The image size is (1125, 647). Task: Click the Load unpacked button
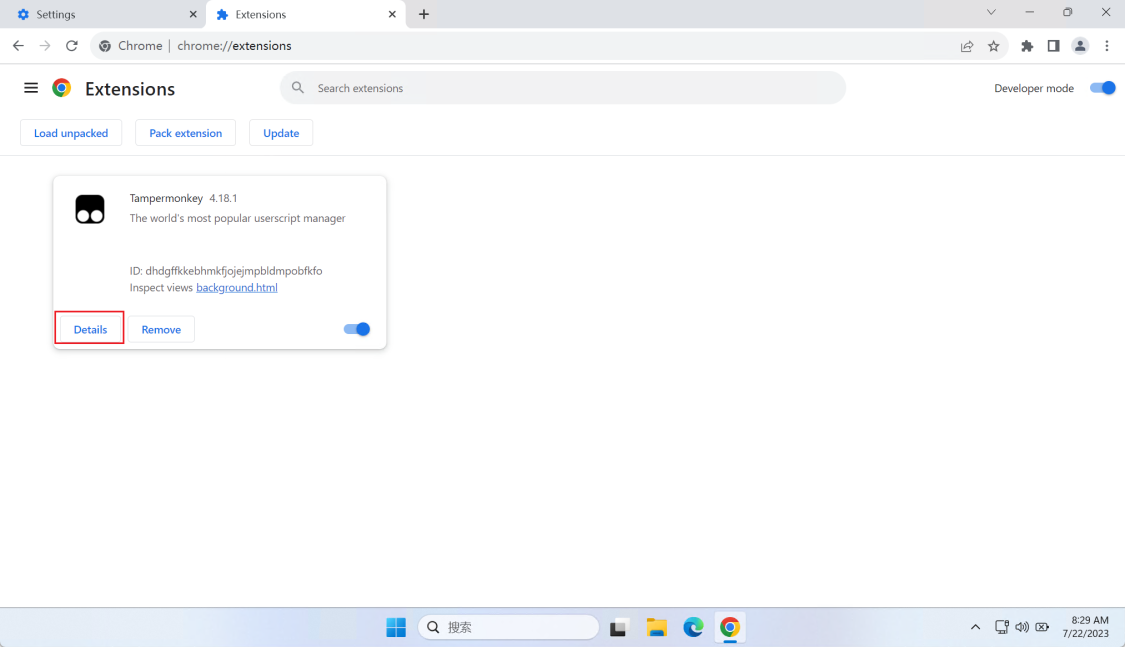[x=71, y=133]
